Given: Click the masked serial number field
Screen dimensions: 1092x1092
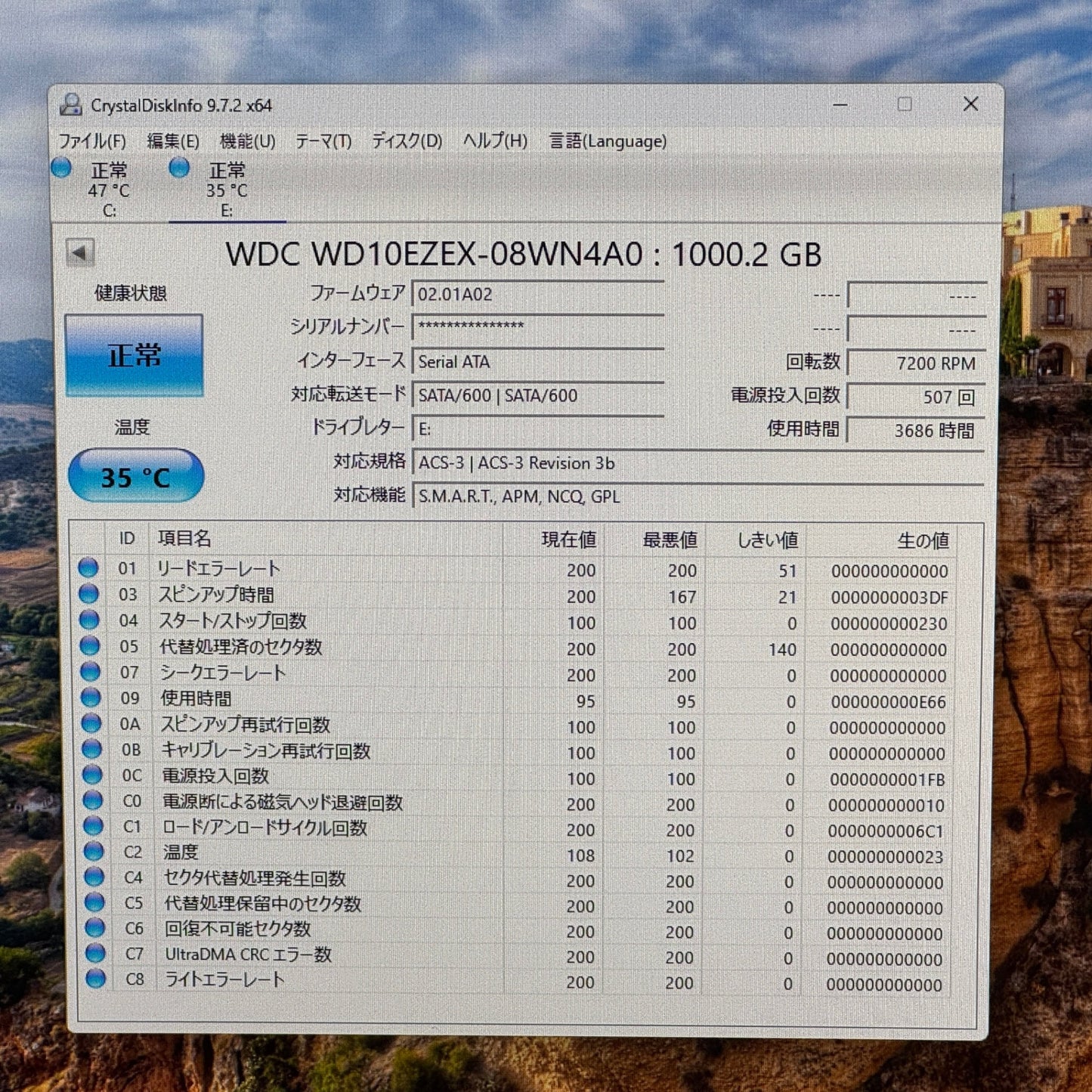Looking at the screenshot, I should pos(537,327).
